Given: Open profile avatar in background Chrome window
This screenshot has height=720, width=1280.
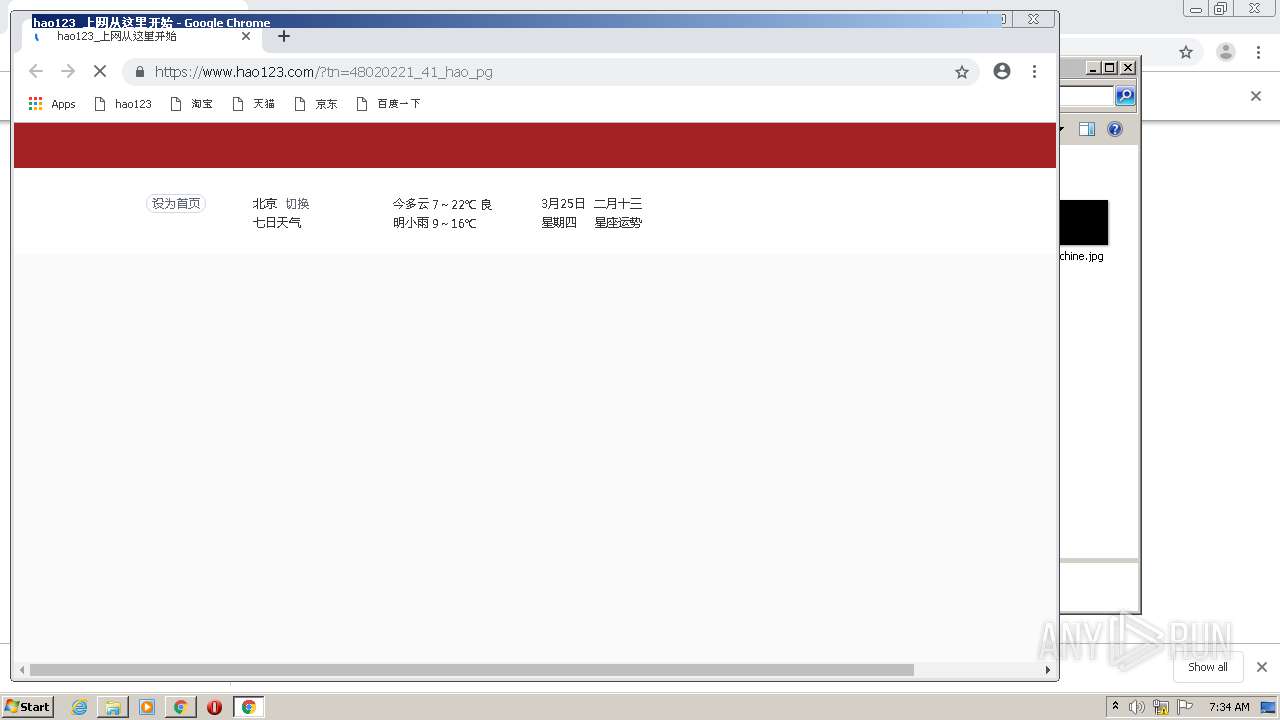Looking at the screenshot, I should tap(1226, 52).
